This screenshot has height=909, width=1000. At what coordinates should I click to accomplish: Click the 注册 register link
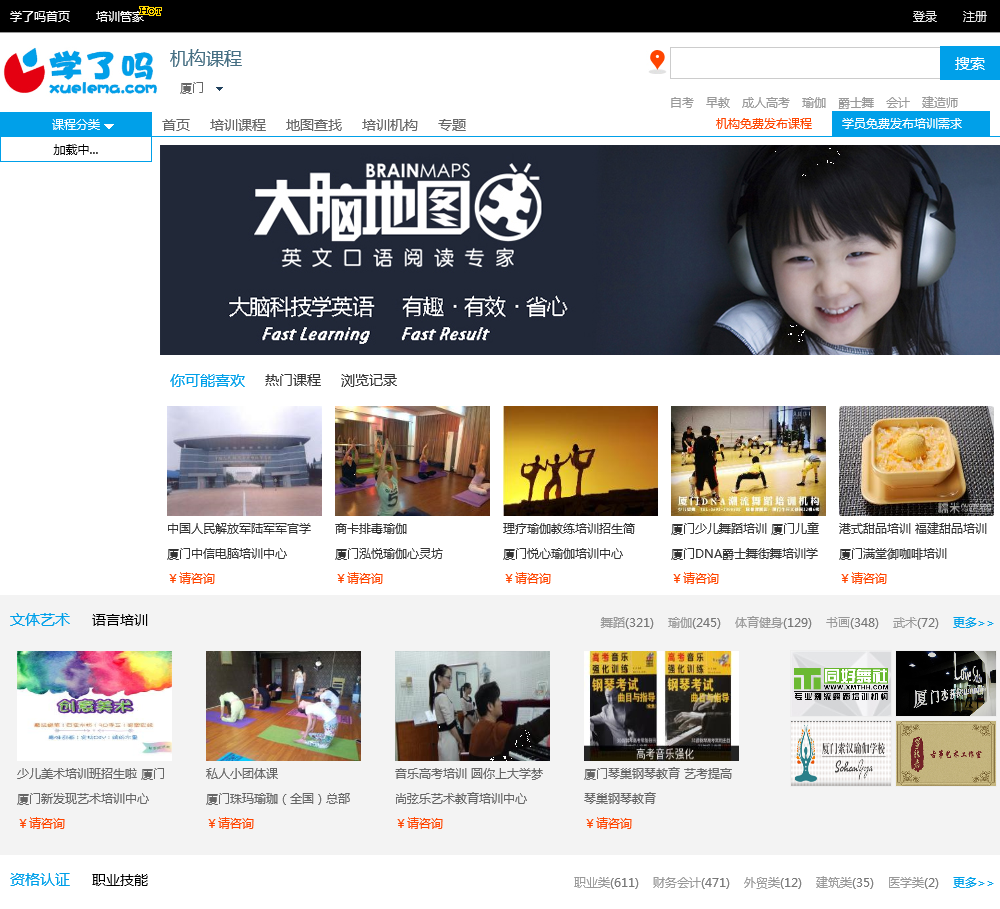tap(974, 17)
